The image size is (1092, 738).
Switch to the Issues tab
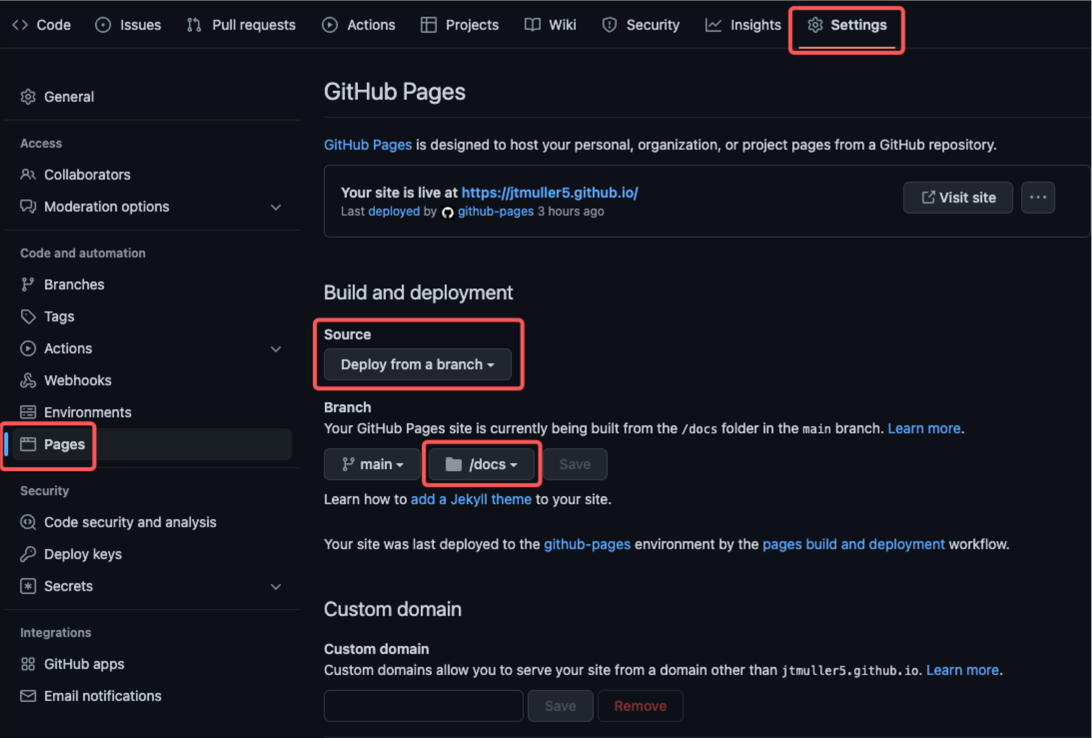point(128,25)
